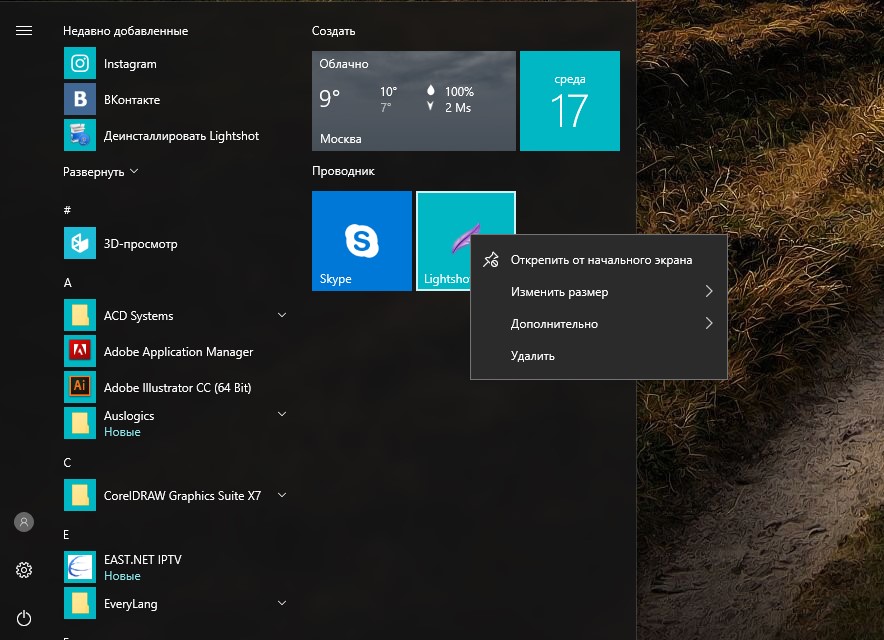Choose Удалить in the context menu
884x640 pixels.
[x=532, y=356]
